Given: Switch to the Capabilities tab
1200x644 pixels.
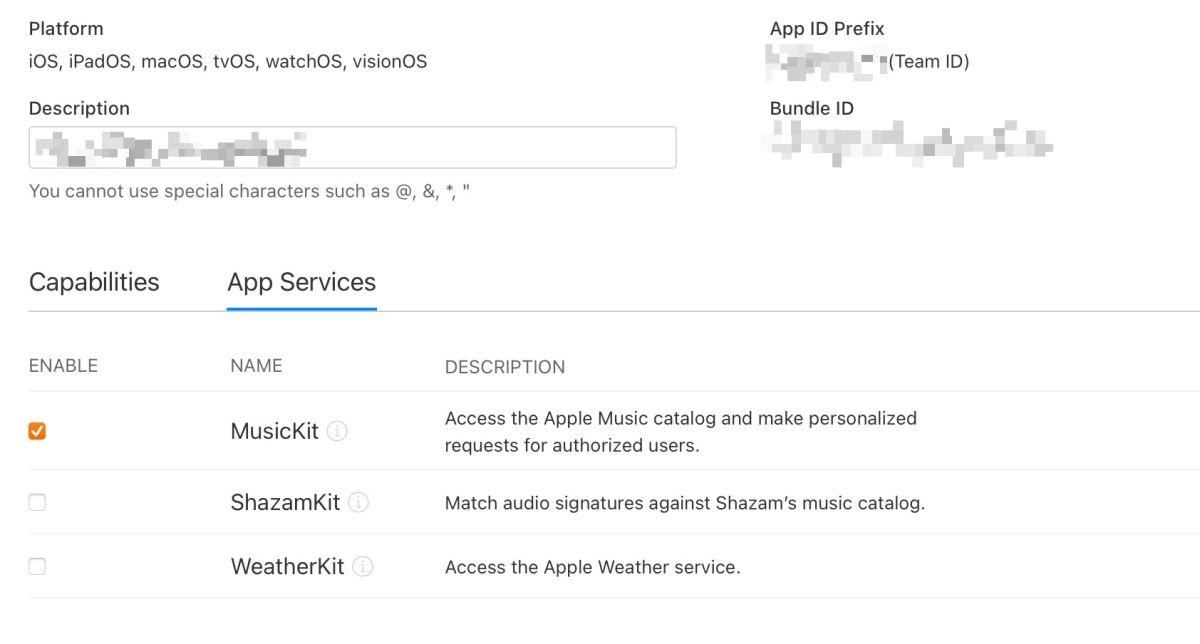Looking at the screenshot, I should pos(94,282).
